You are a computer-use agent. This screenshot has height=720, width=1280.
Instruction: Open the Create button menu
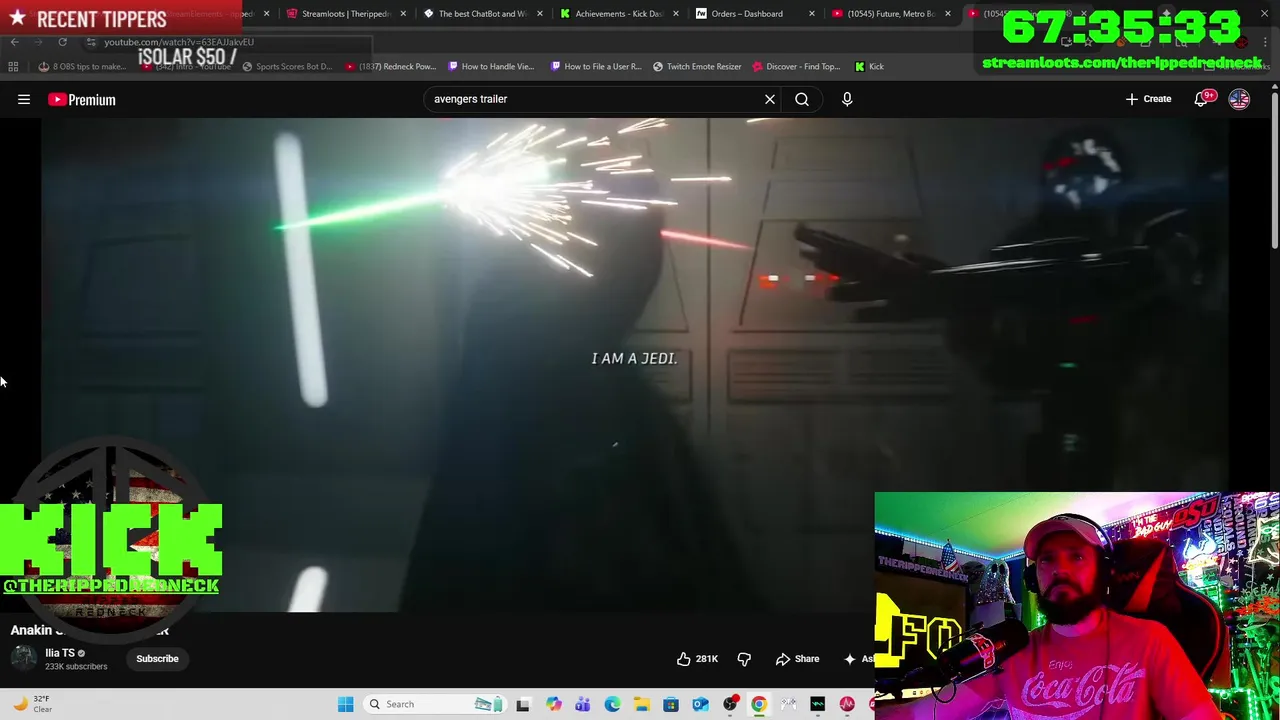1148,99
